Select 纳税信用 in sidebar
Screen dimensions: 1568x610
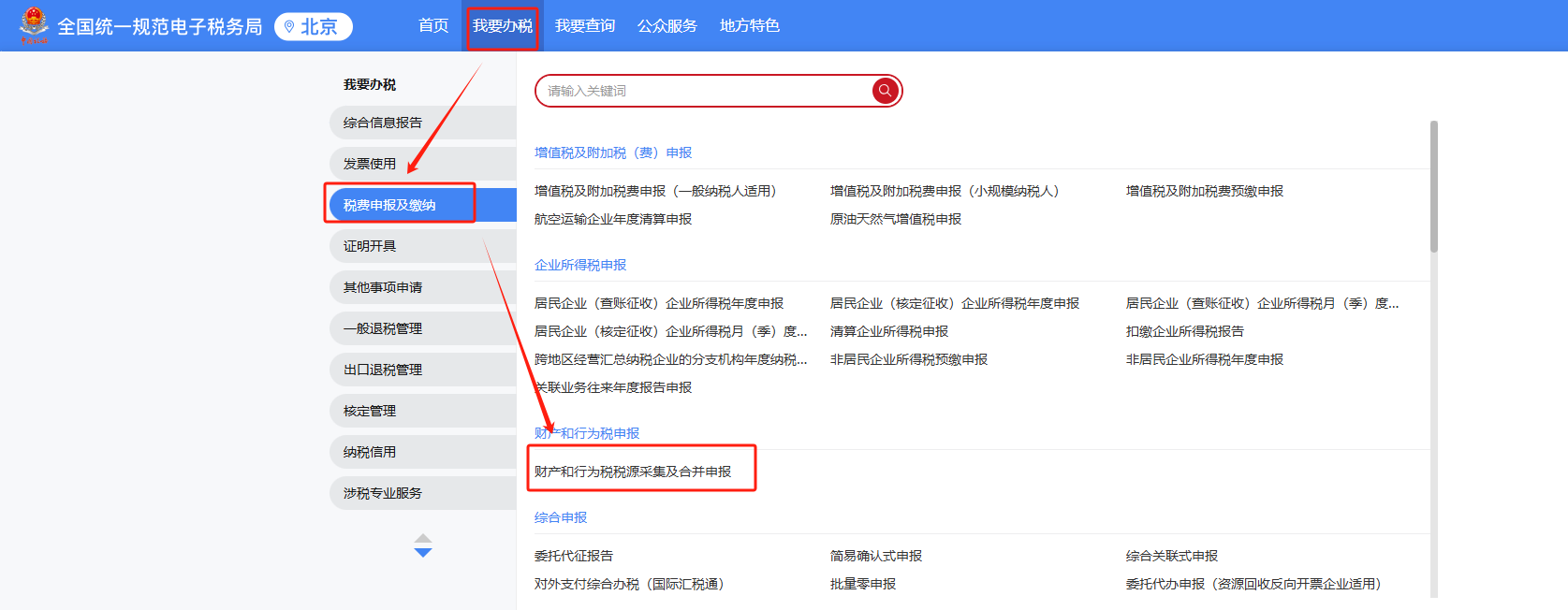pos(423,452)
